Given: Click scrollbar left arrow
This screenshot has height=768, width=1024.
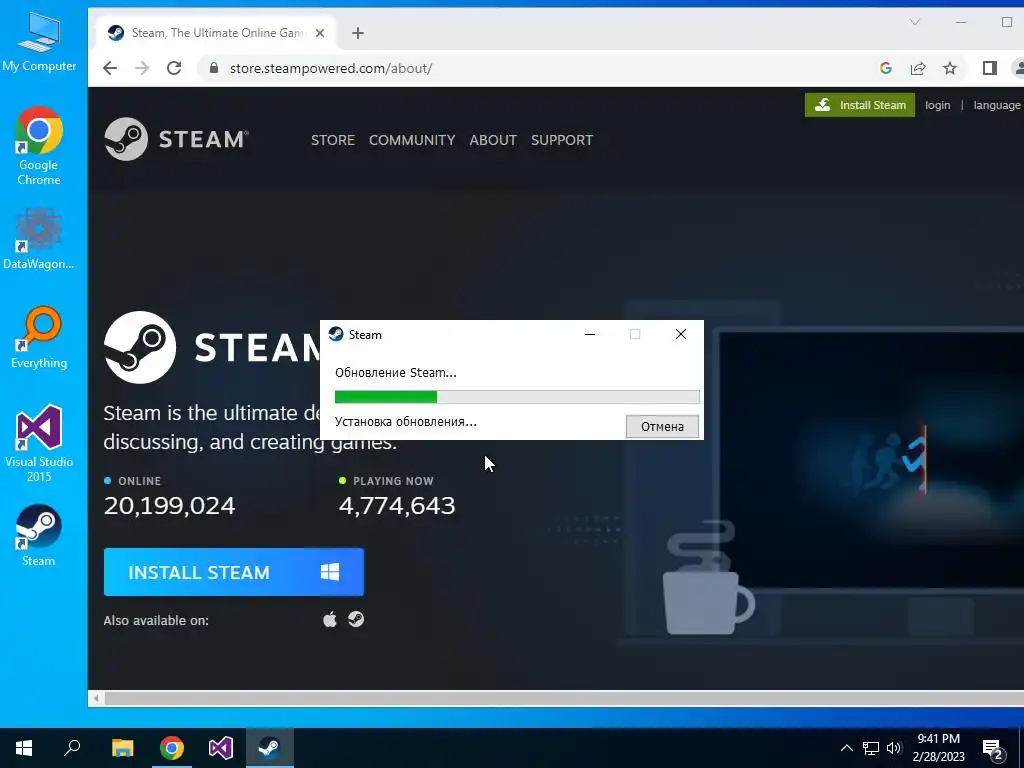Looking at the screenshot, I should (x=96, y=698).
